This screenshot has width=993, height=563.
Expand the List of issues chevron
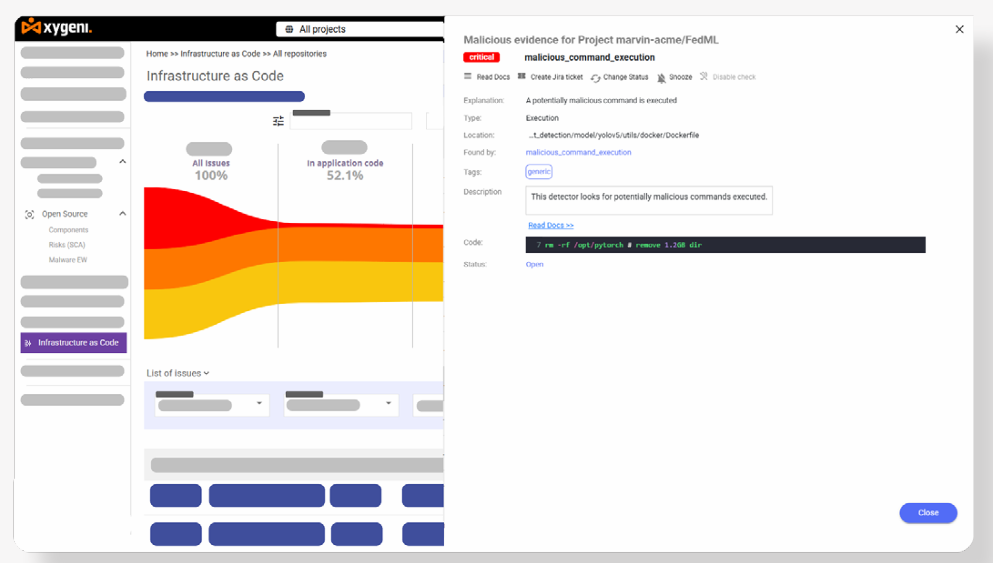click(x=207, y=373)
